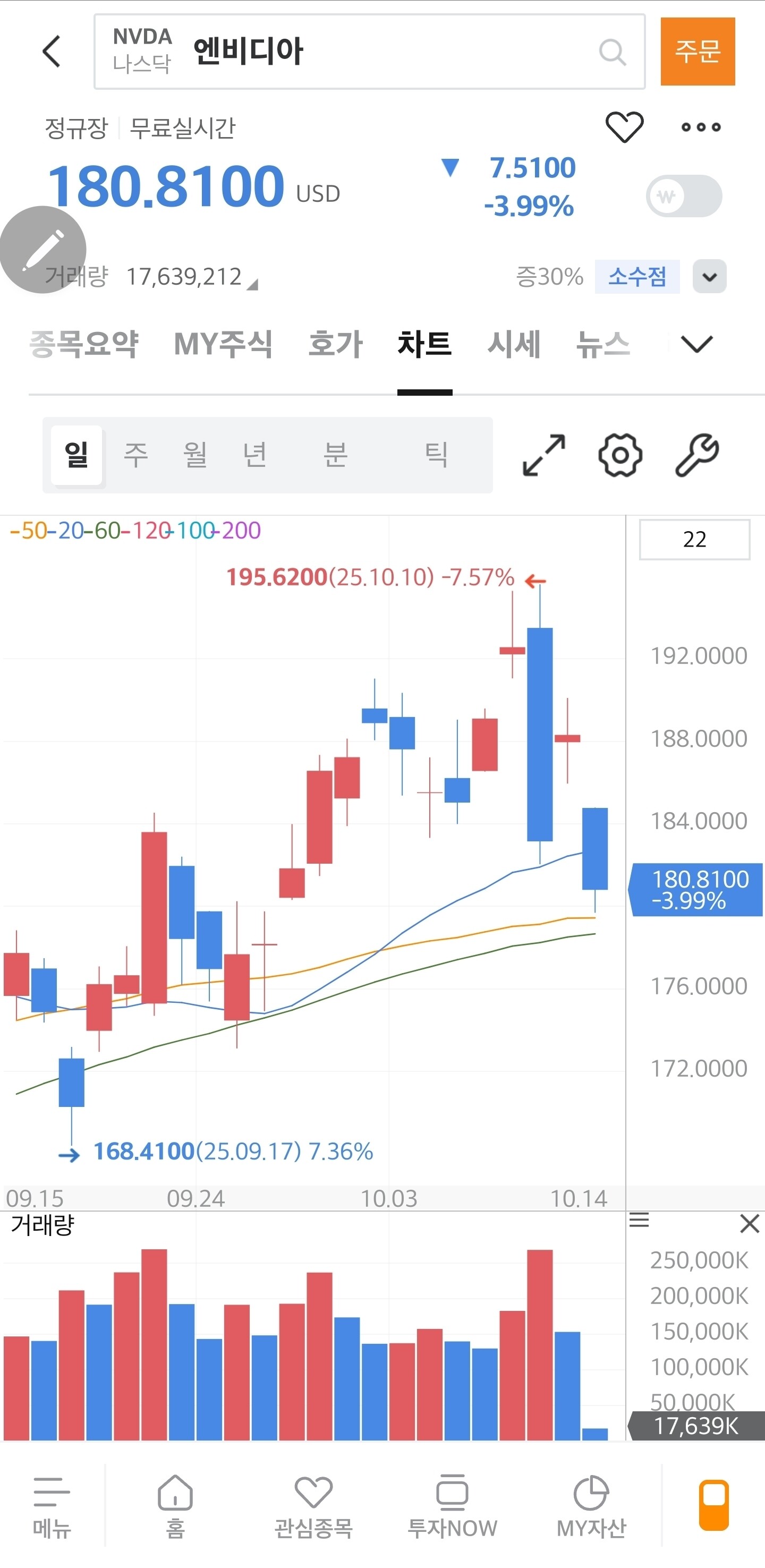Open chart settings gear

pos(619,455)
